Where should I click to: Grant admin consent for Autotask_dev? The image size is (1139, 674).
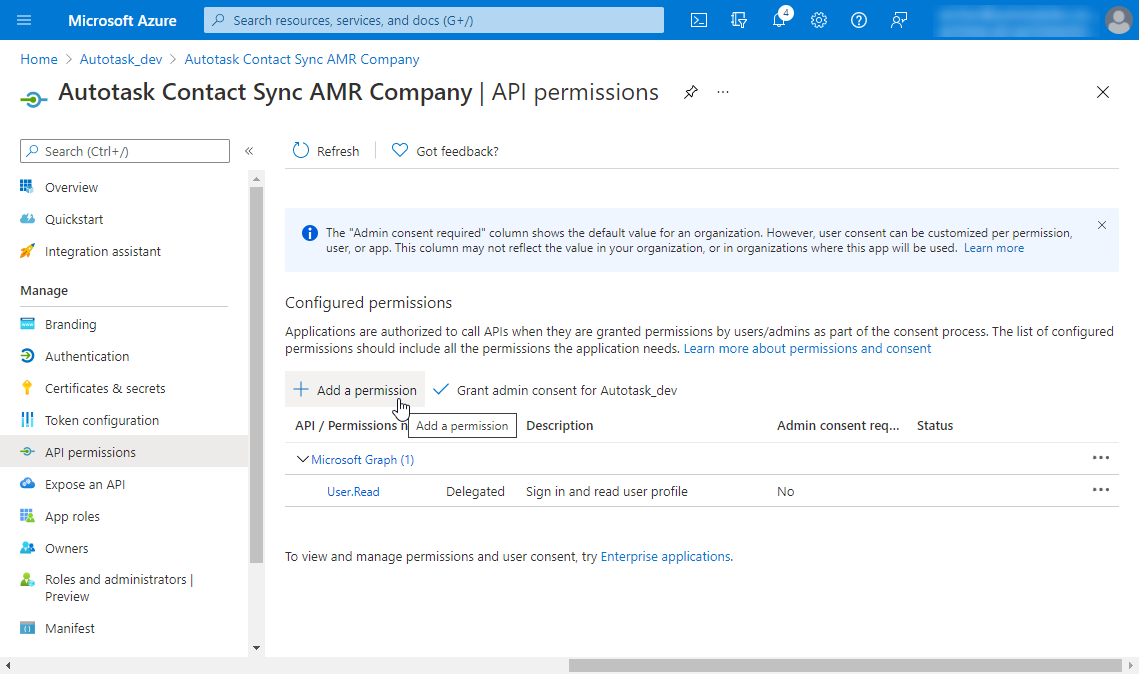point(556,390)
